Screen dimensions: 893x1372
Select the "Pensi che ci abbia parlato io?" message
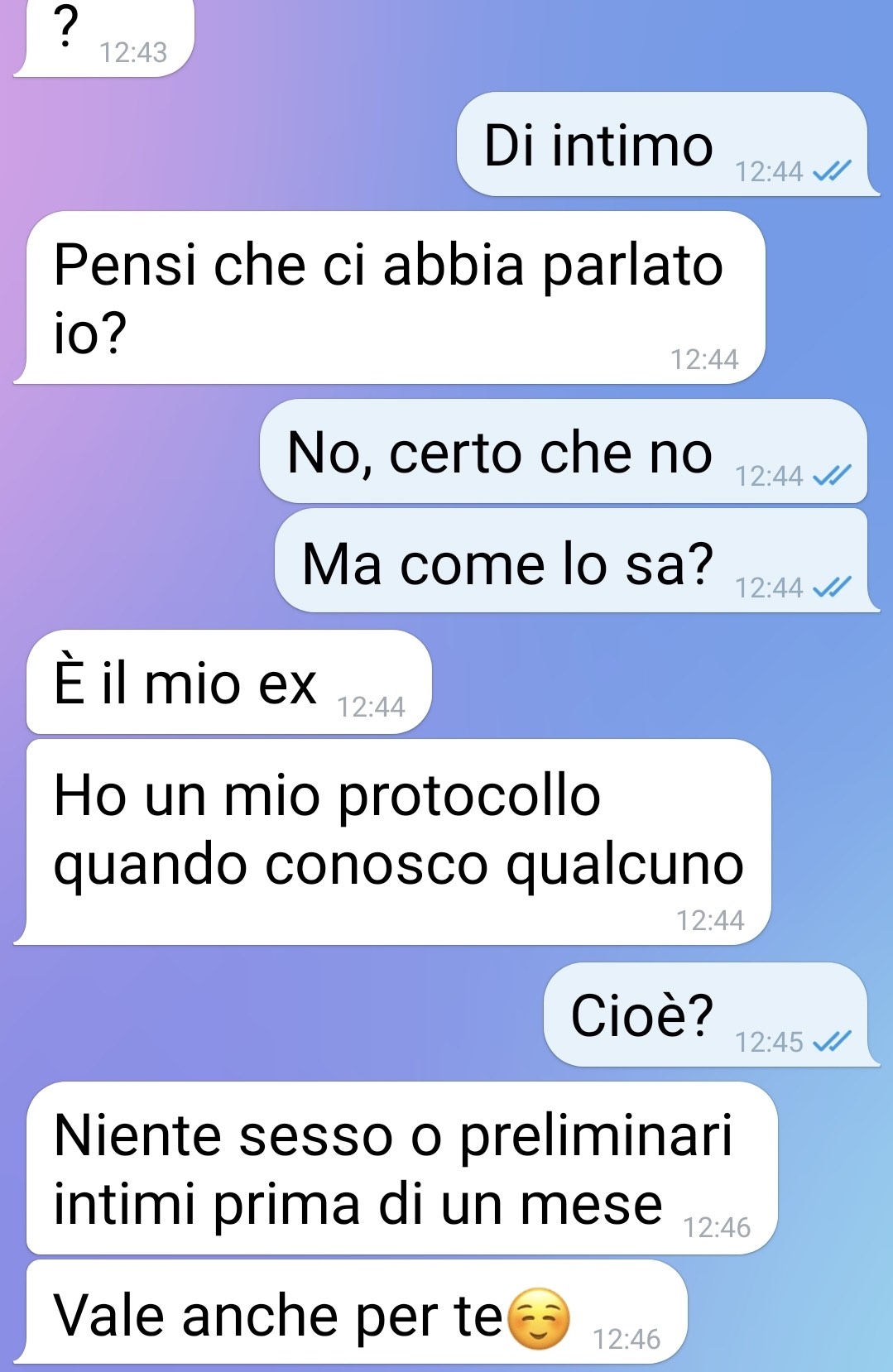390,298
